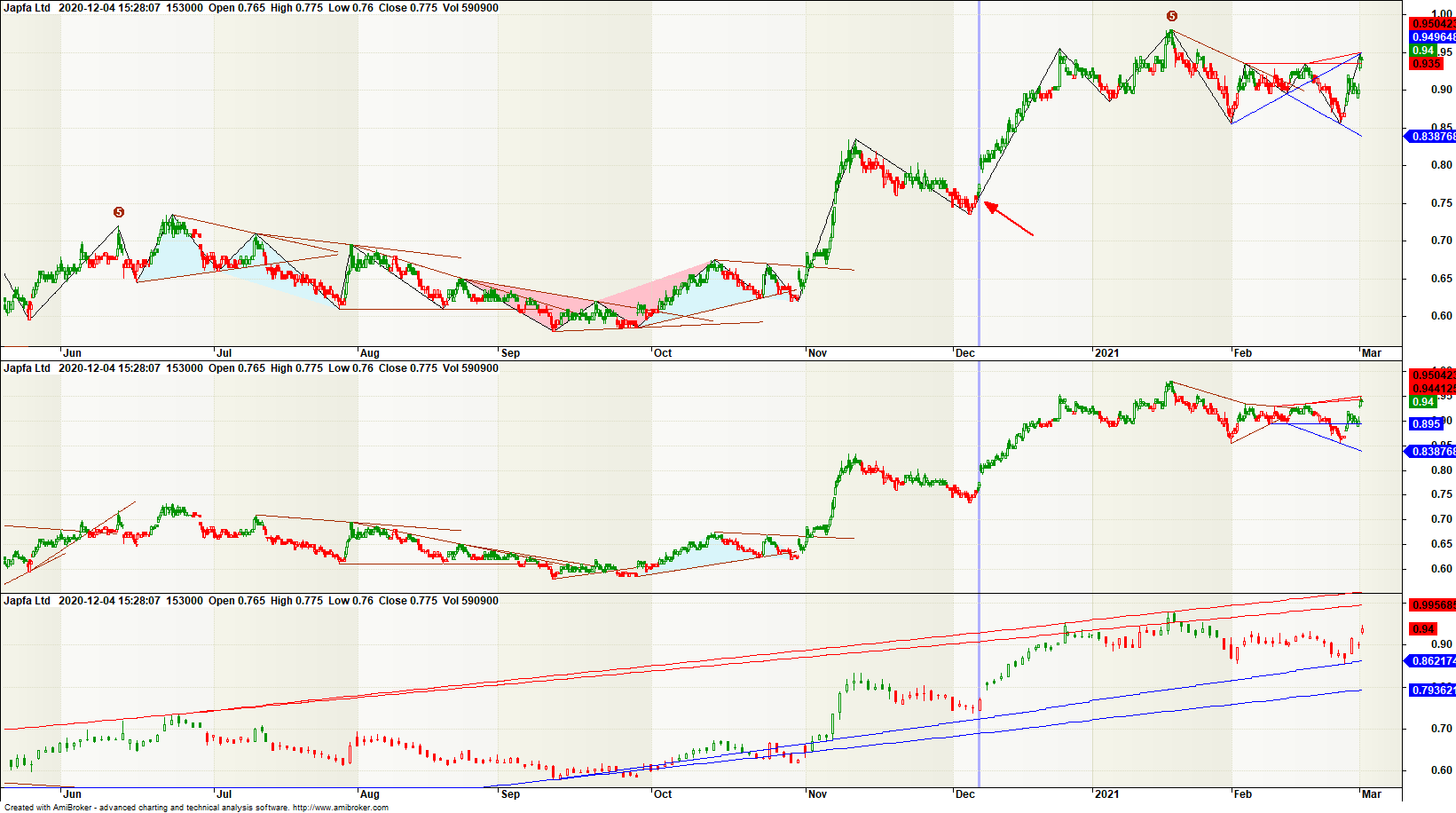Click 0.60 value on top pane price axis
This screenshot has width=1456, height=813.
pos(1442,316)
